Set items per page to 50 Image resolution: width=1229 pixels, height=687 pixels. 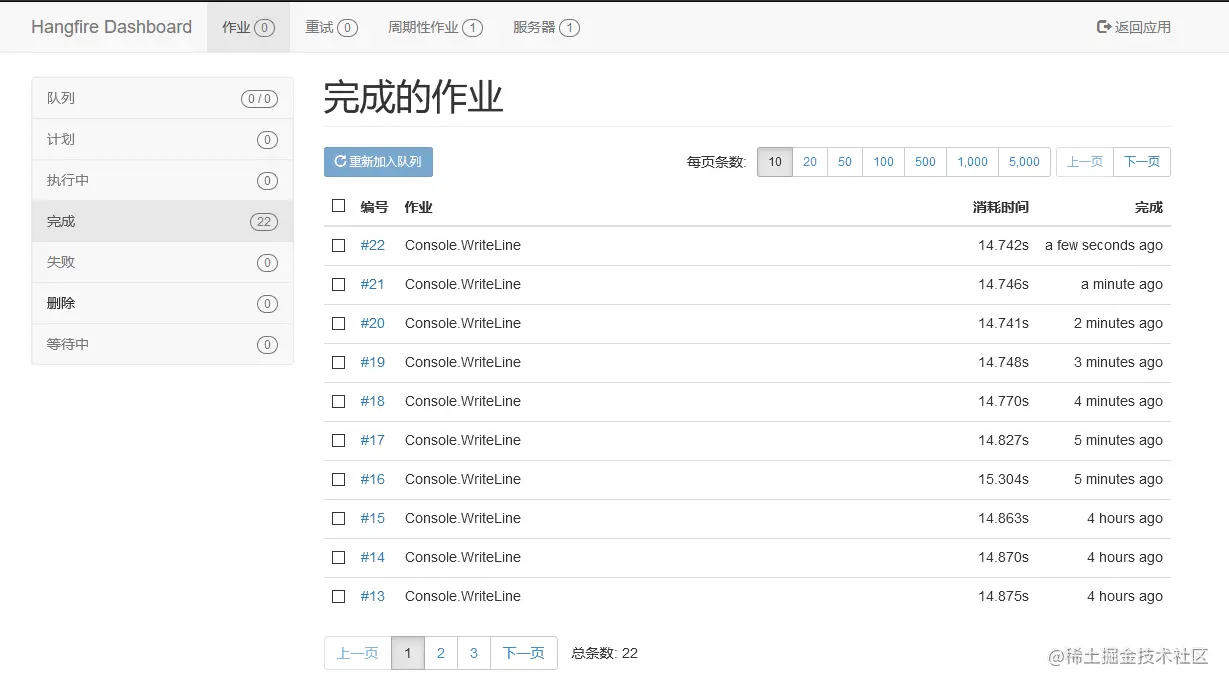pos(845,162)
